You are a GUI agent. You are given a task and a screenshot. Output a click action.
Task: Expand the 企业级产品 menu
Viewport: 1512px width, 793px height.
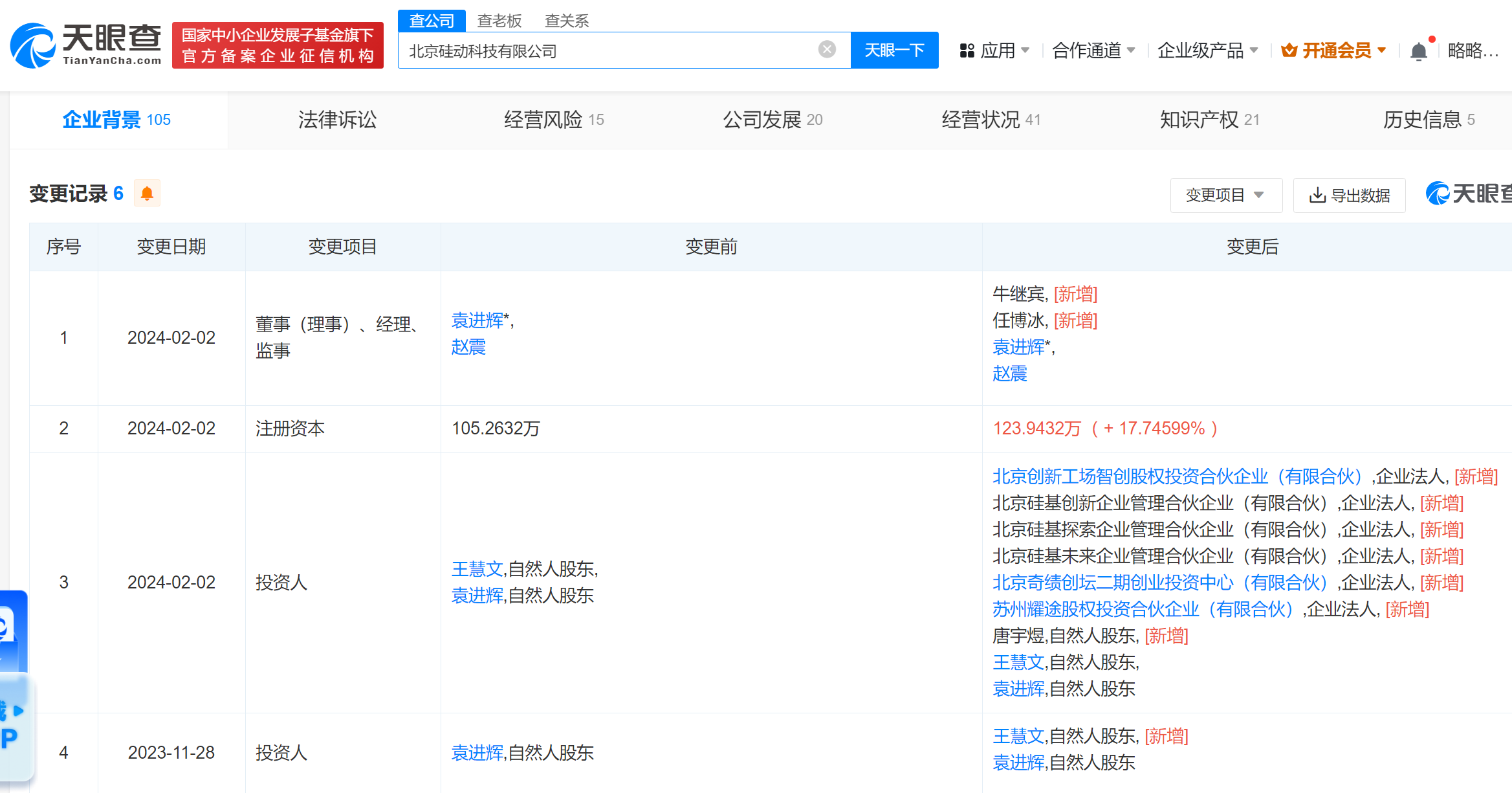(x=1207, y=50)
